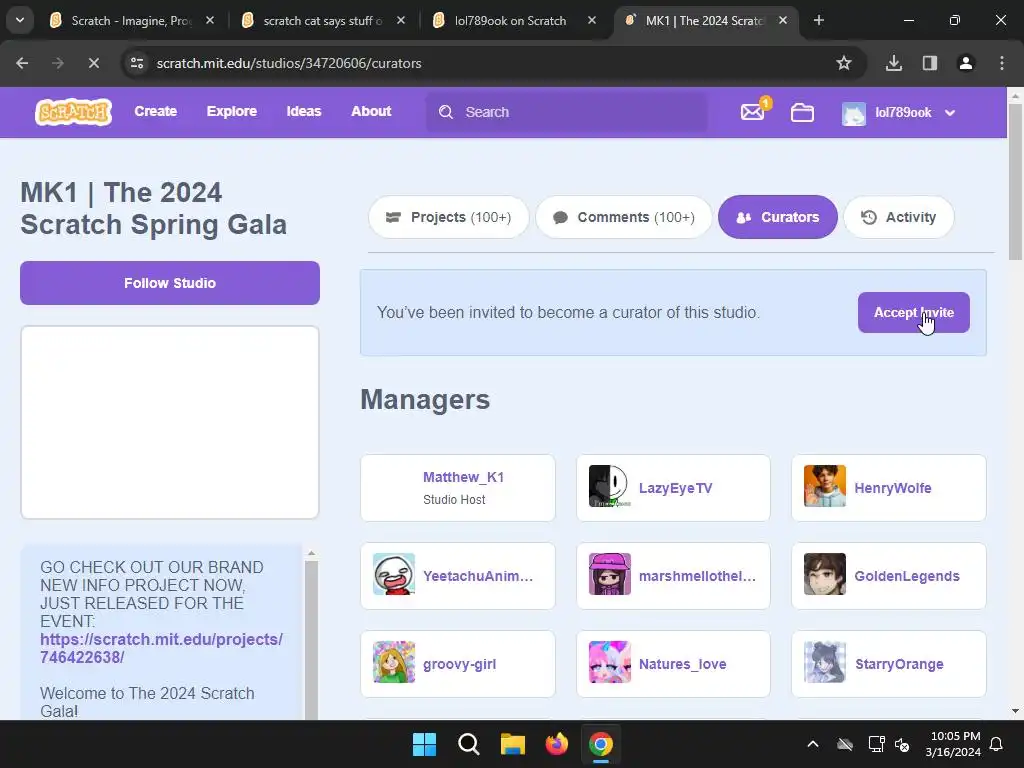Click the browser Back arrow
The width and height of the screenshot is (1024, 768).
point(22,63)
